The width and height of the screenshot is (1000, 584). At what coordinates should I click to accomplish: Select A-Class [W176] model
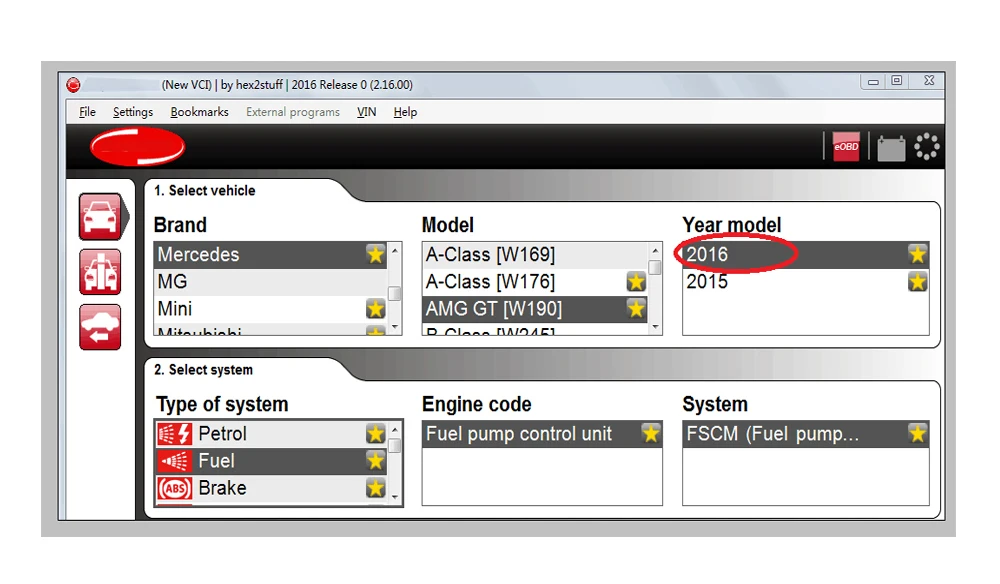coord(535,282)
